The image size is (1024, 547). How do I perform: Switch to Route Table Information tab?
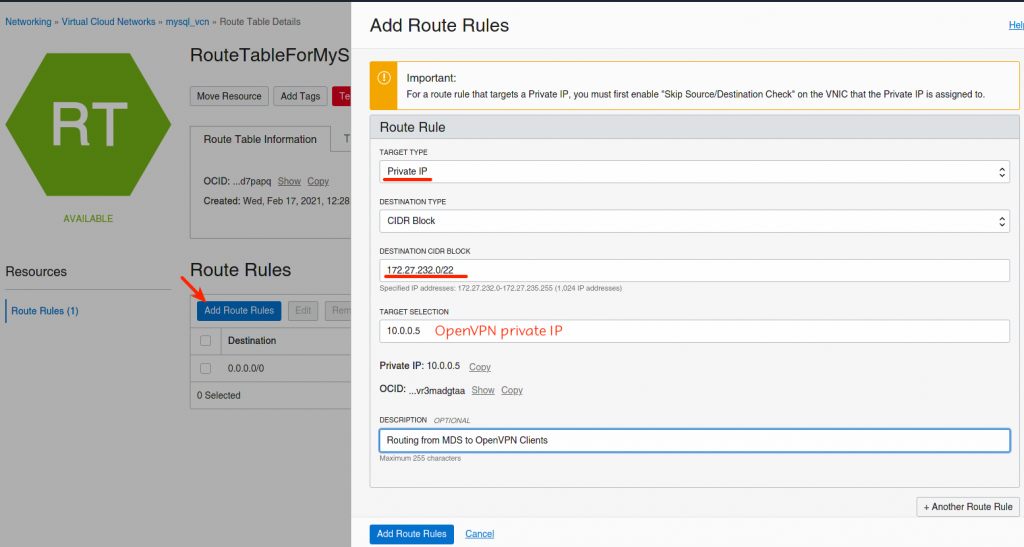260,140
